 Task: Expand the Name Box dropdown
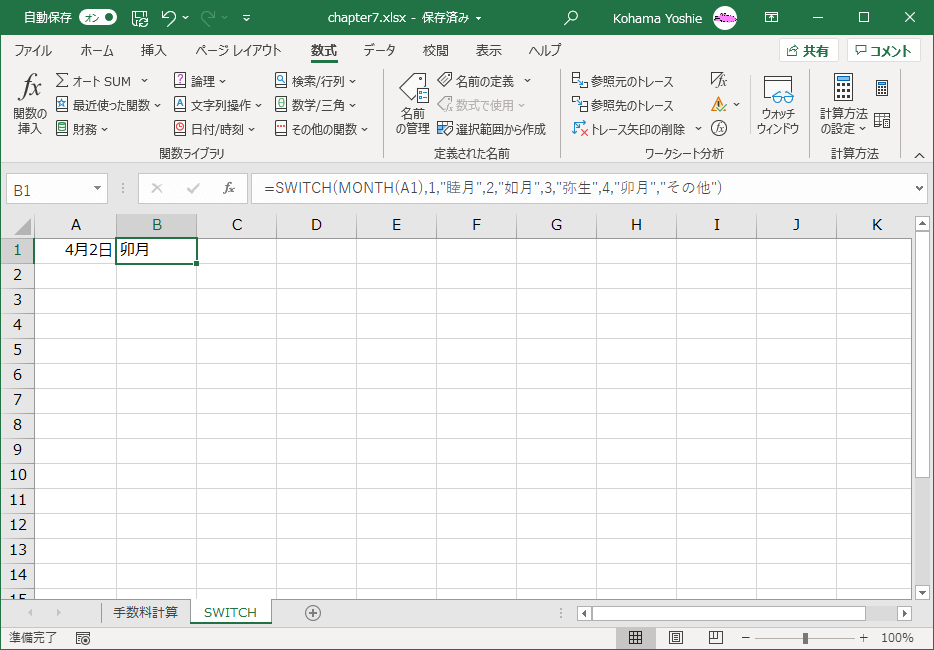point(97,189)
